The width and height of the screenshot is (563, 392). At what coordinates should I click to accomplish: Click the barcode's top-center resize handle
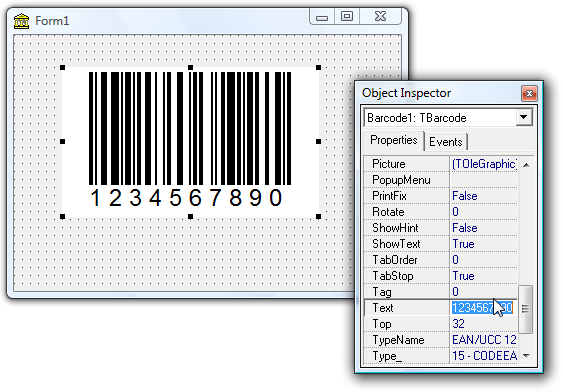[x=191, y=67]
